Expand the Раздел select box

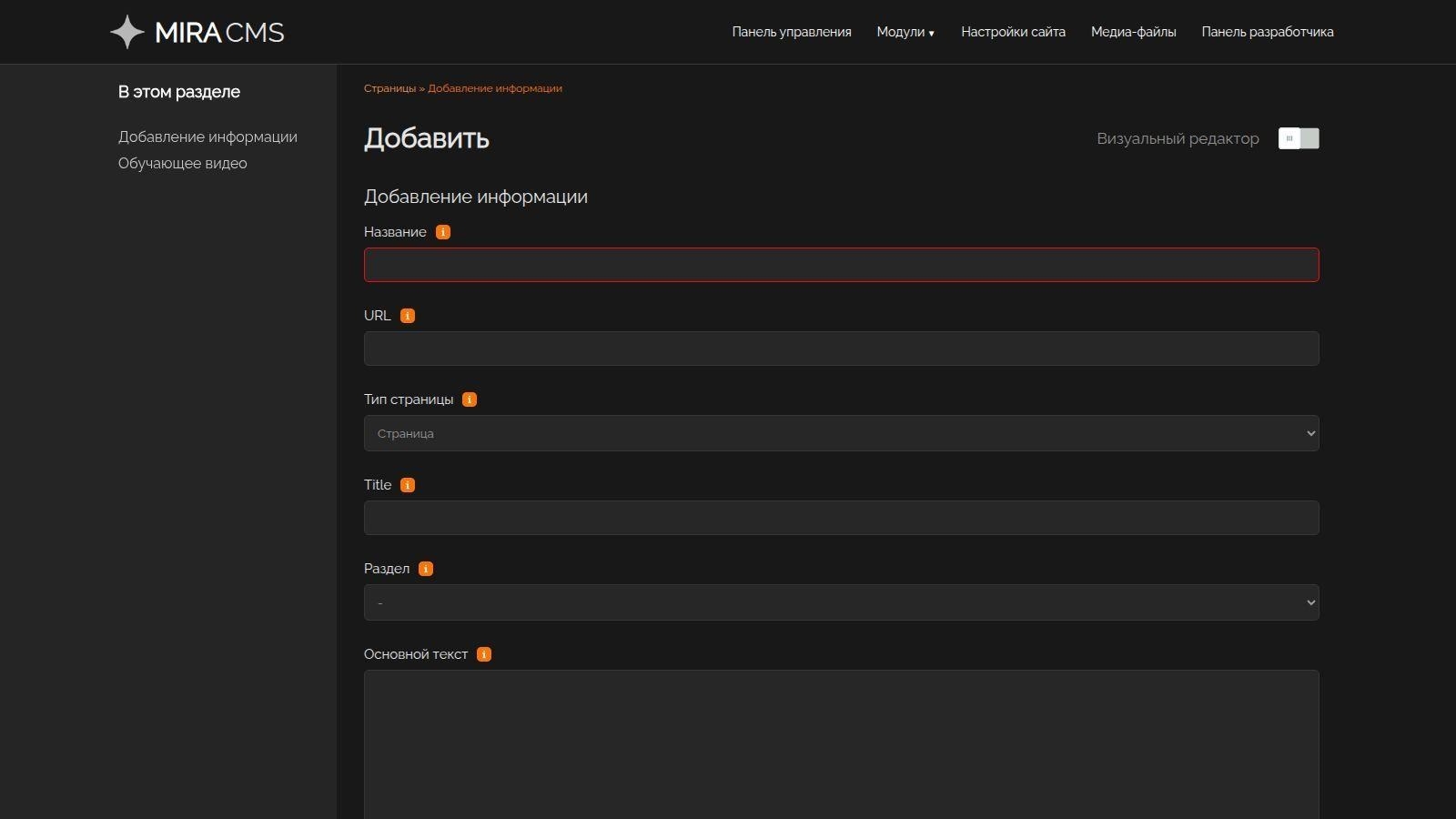pos(841,602)
